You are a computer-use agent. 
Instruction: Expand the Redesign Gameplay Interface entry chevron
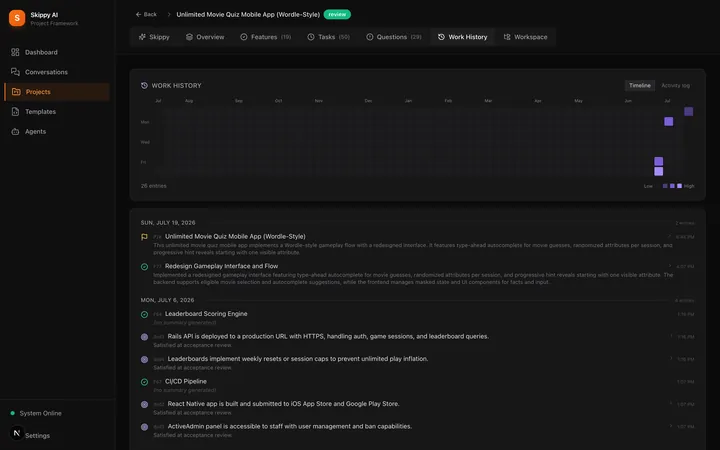(670, 266)
